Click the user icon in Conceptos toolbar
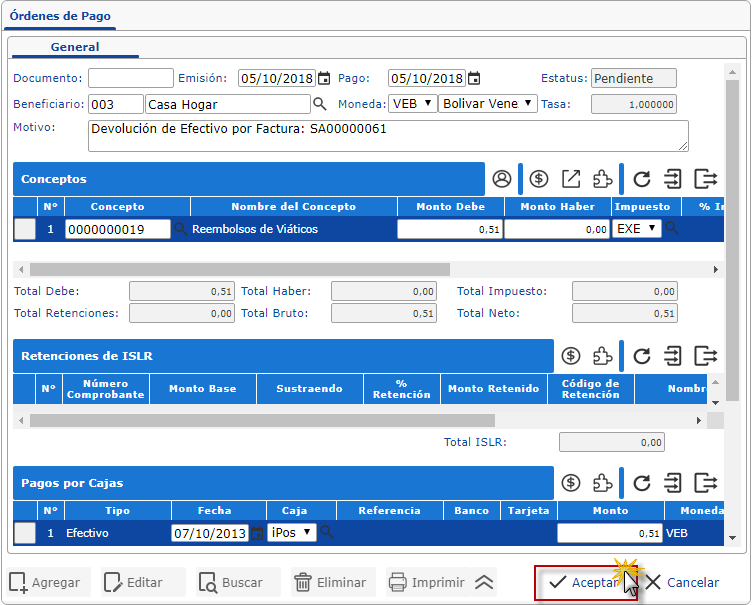This screenshot has width=754, height=605. click(502, 179)
